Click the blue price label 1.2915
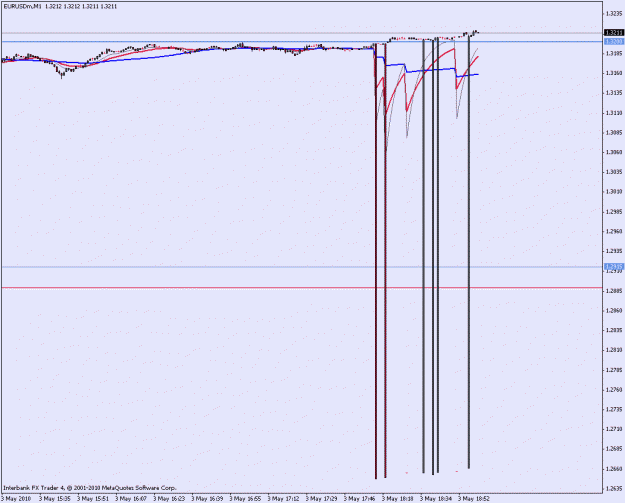The width and height of the screenshot is (625, 503). pyautogui.click(x=614, y=266)
